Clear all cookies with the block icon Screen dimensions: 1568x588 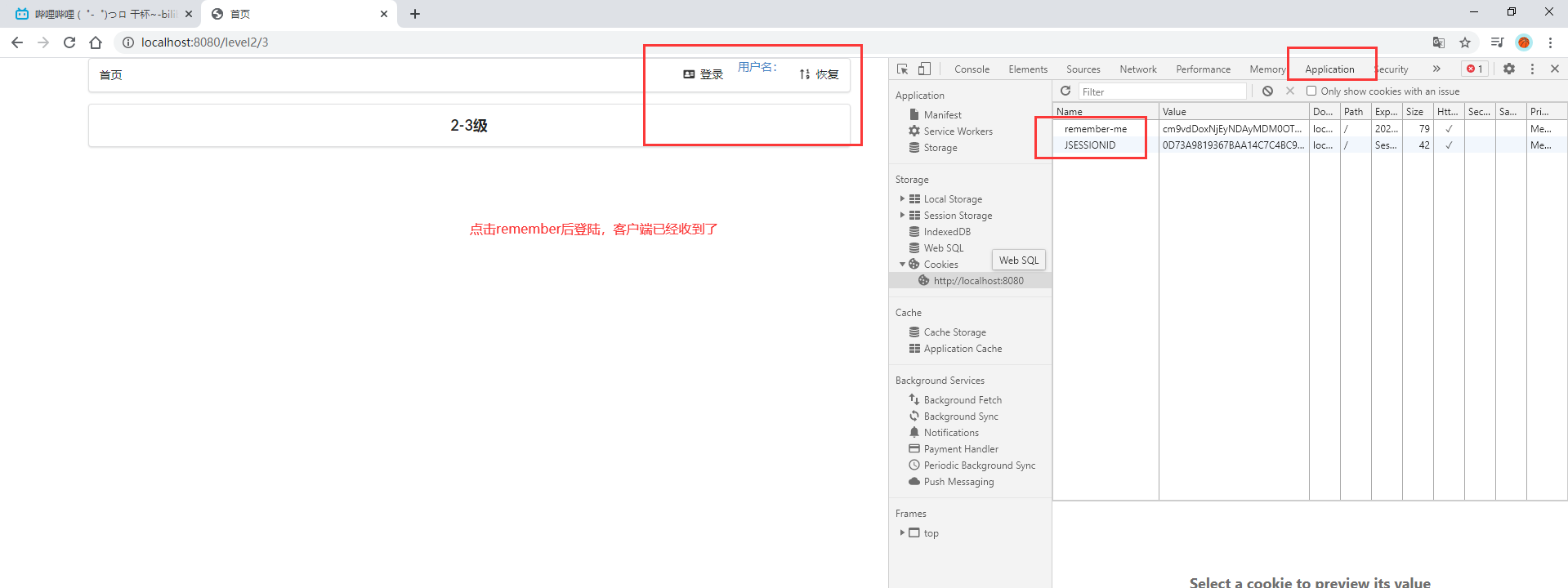pos(1267,91)
